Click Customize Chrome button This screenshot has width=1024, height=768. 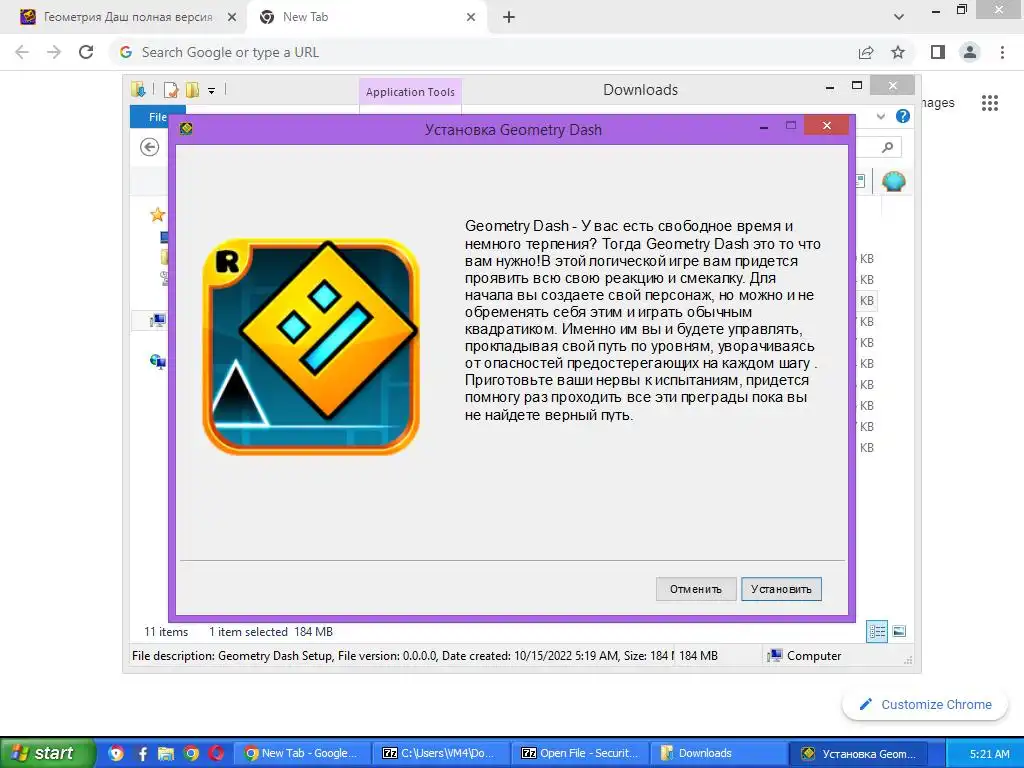coord(925,705)
